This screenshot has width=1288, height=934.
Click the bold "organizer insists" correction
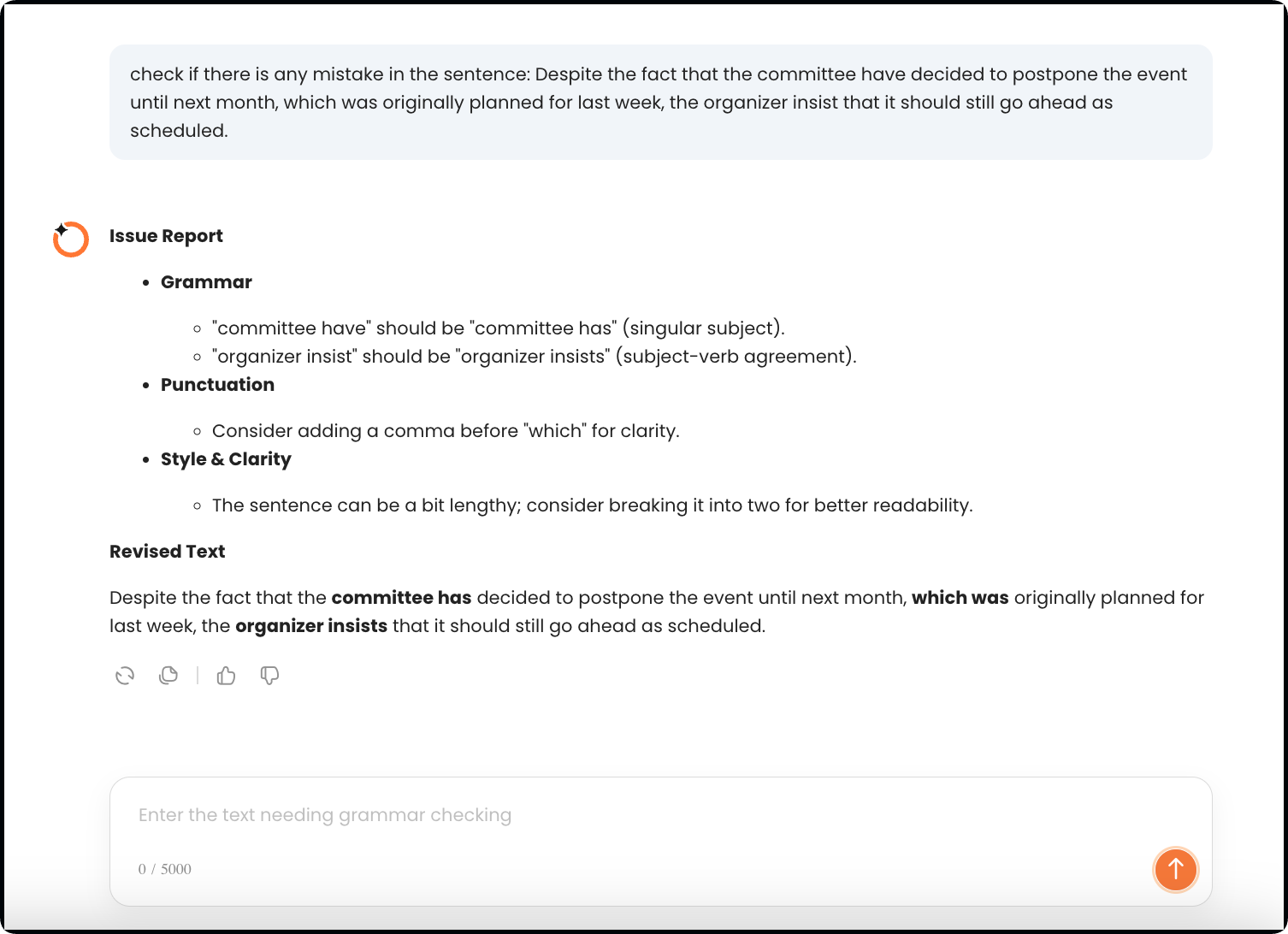click(x=311, y=626)
